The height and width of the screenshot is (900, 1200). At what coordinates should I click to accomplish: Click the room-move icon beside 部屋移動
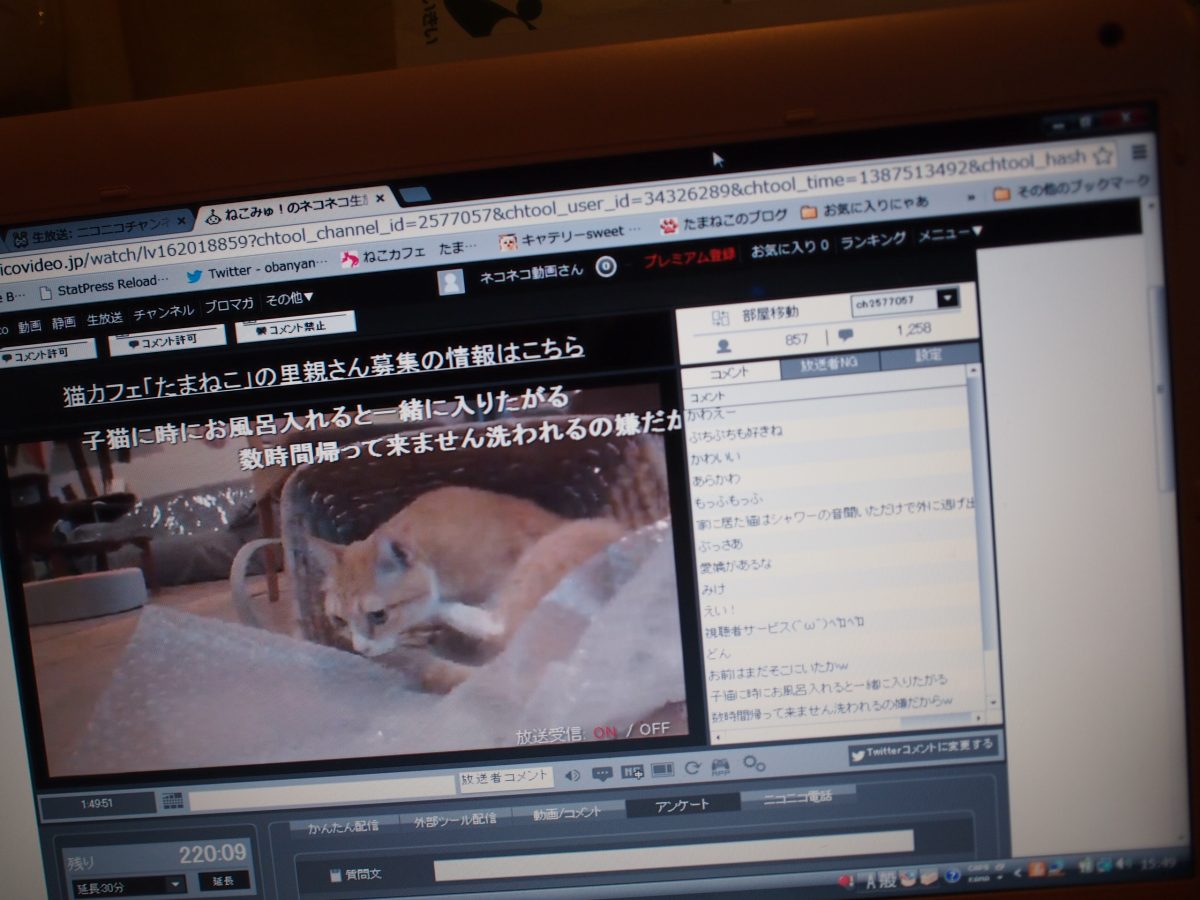click(x=720, y=317)
